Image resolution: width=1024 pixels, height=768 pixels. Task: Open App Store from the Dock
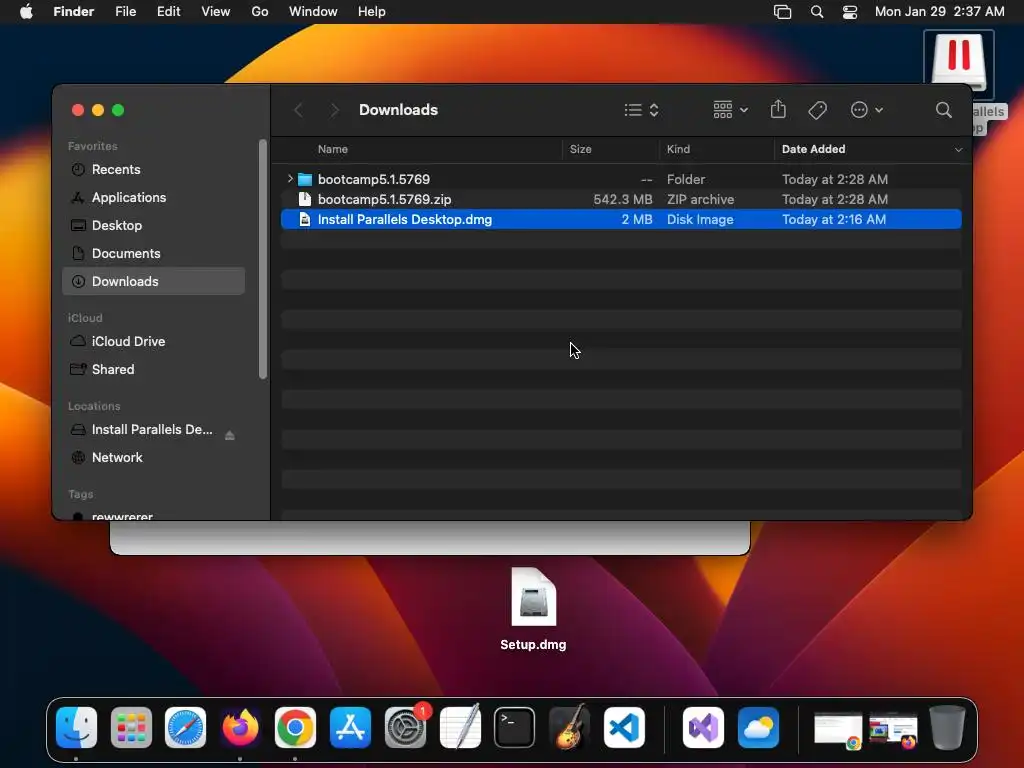tap(351, 728)
